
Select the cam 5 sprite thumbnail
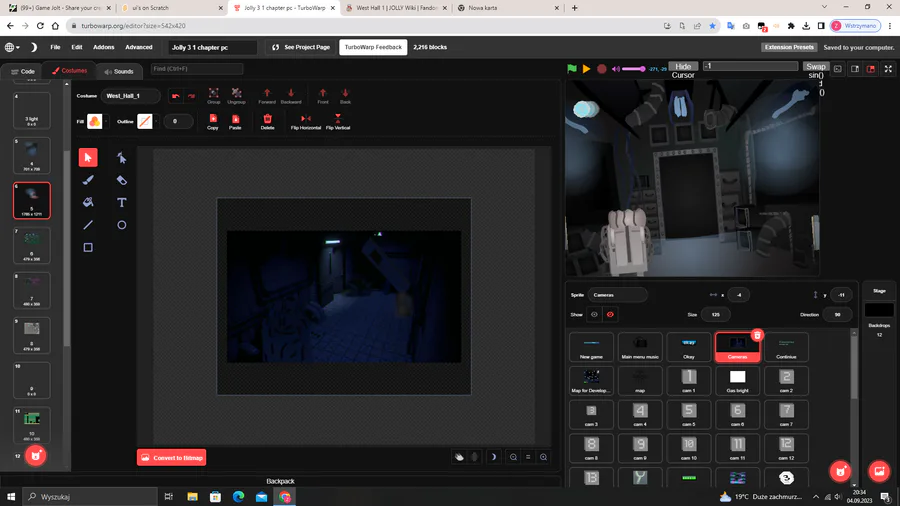click(689, 414)
